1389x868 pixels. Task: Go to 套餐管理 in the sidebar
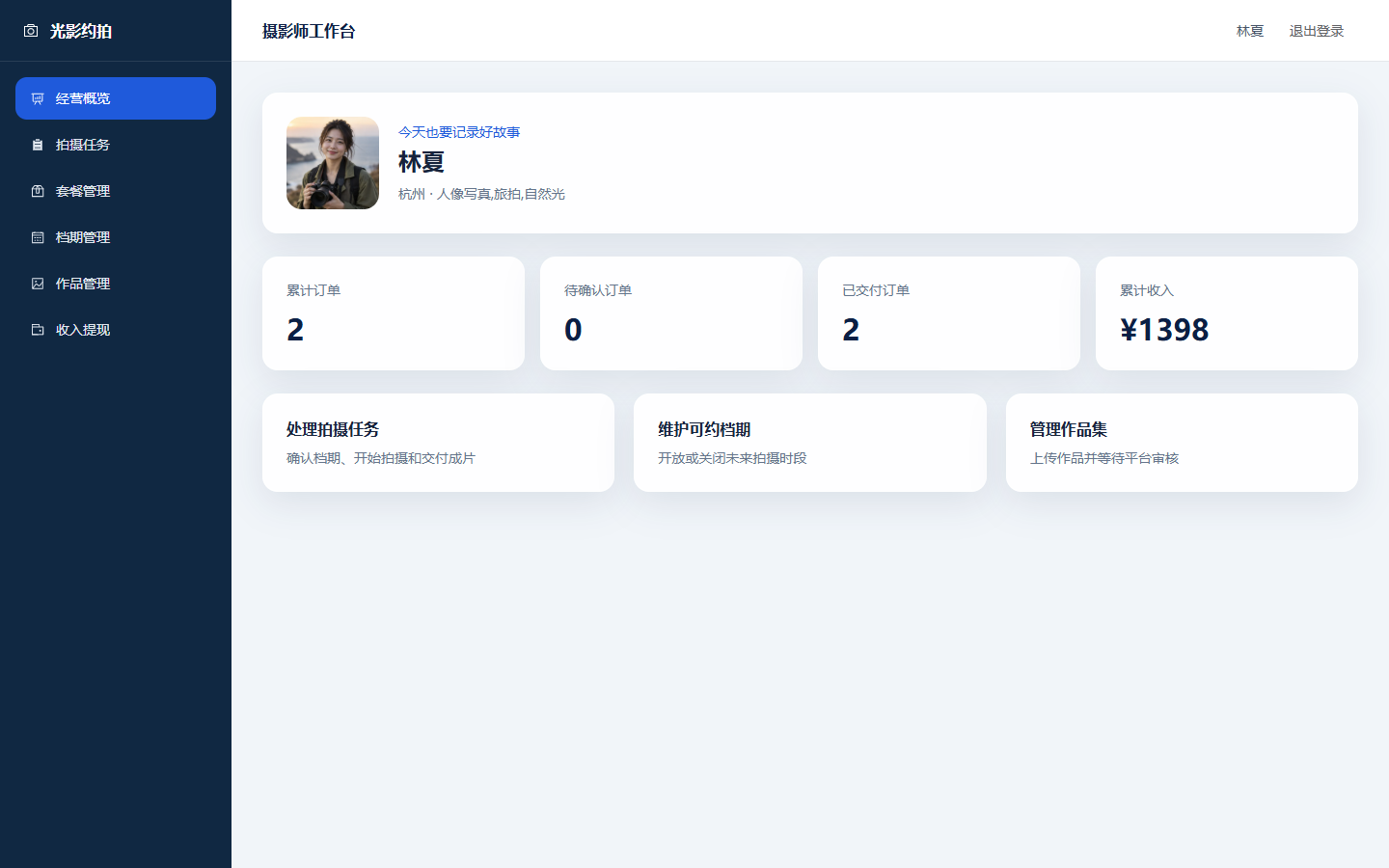click(116, 191)
